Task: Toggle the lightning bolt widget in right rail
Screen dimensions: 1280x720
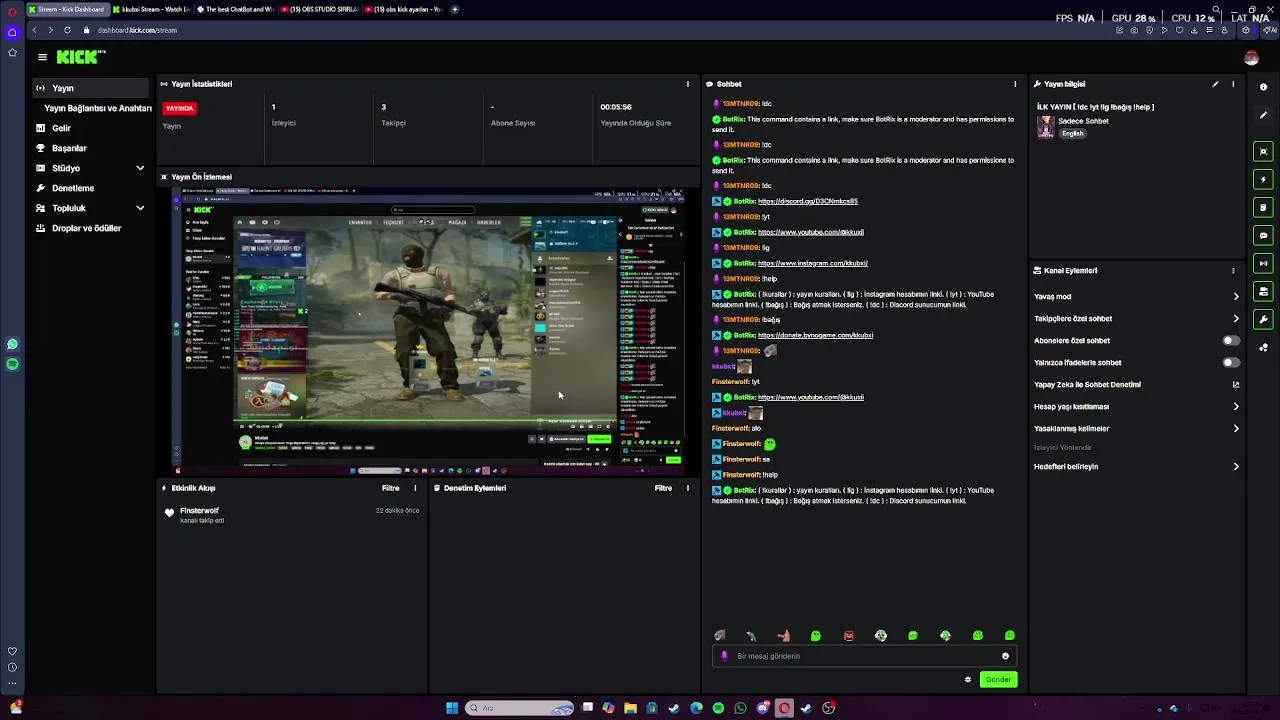Action: click(x=1263, y=180)
